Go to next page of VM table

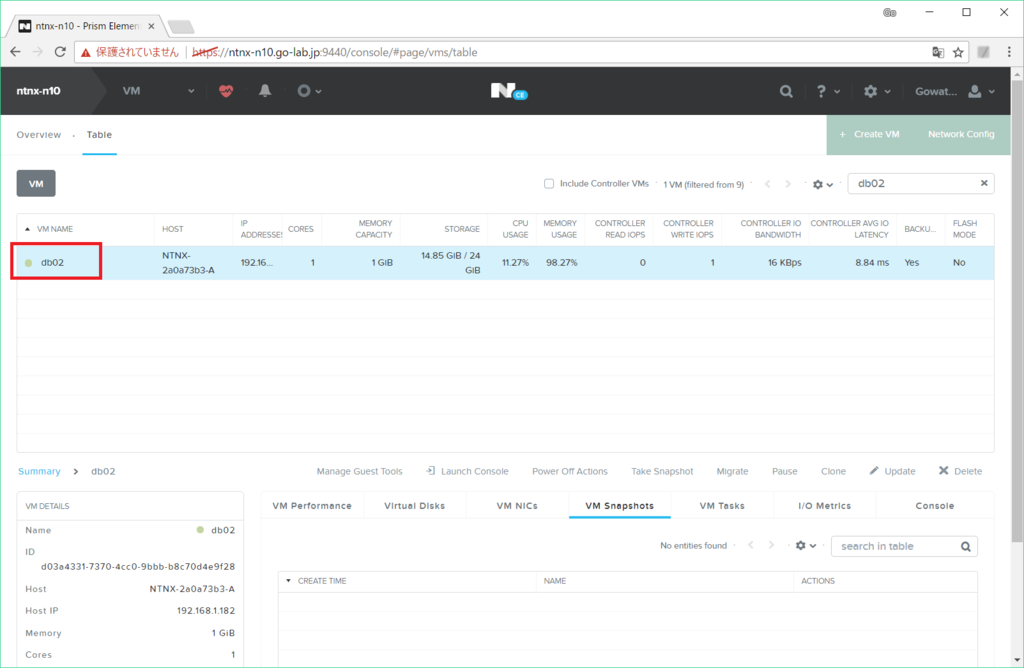pyautogui.click(x=788, y=184)
